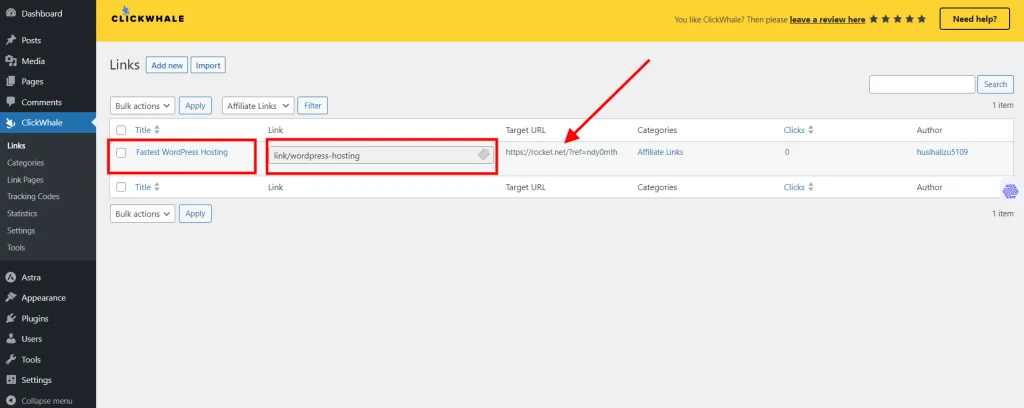Toggle select-all checkbox in table header
This screenshot has width=1024, height=408.
[x=121, y=130]
